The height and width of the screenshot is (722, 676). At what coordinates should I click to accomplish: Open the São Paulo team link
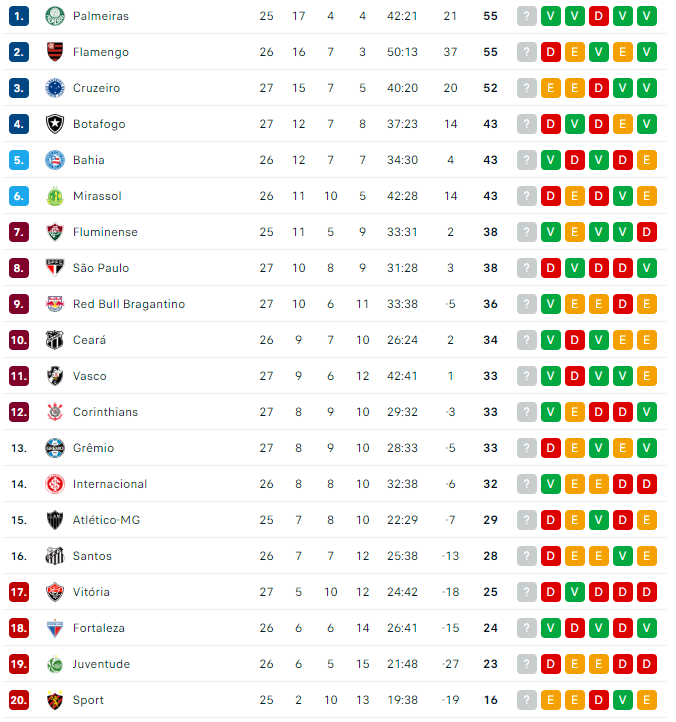[101, 268]
